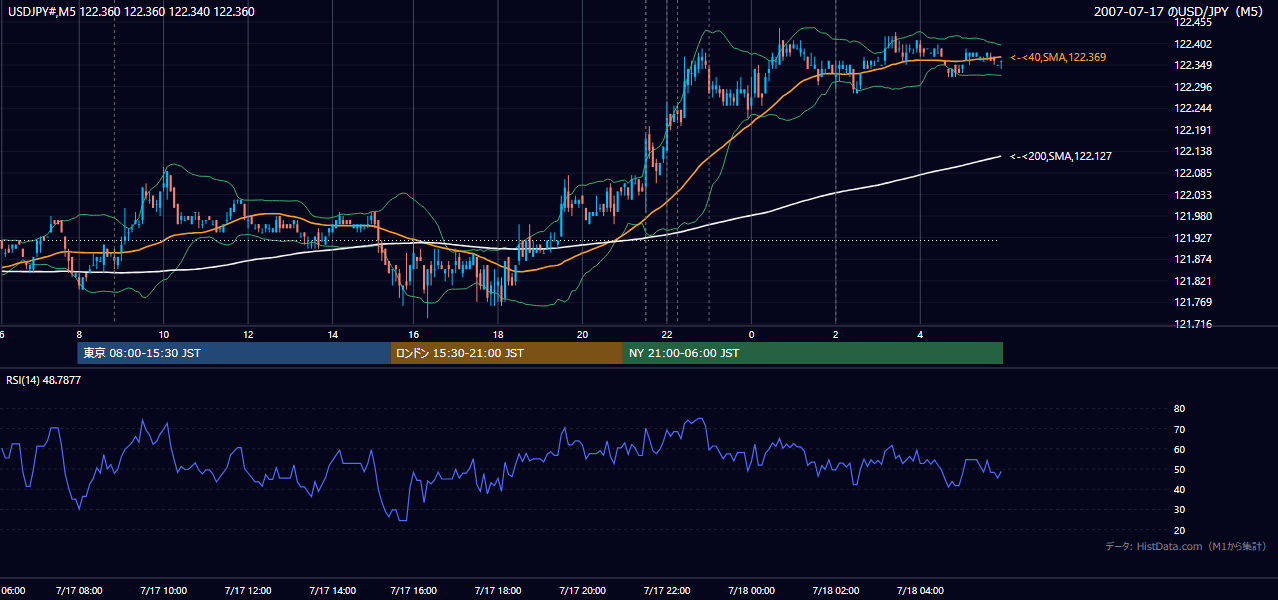The width and height of the screenshot is (1278, 600).
Task: Select the orange 40 SMA label 122.369
Action: (x=1058, y=58)
